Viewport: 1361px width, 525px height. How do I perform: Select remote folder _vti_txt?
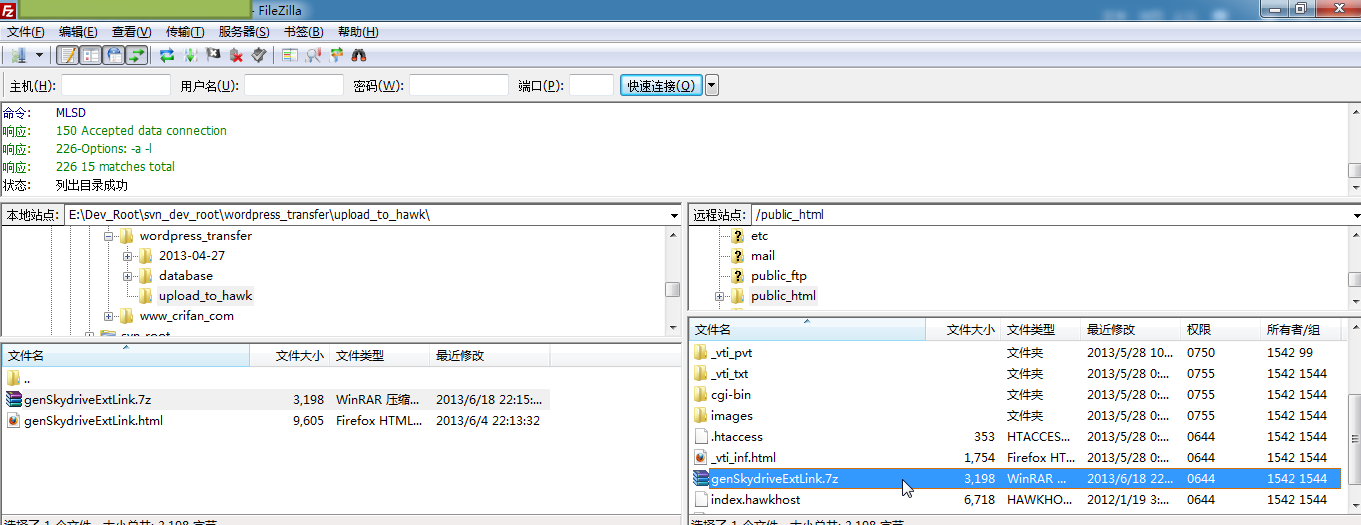1015,373
